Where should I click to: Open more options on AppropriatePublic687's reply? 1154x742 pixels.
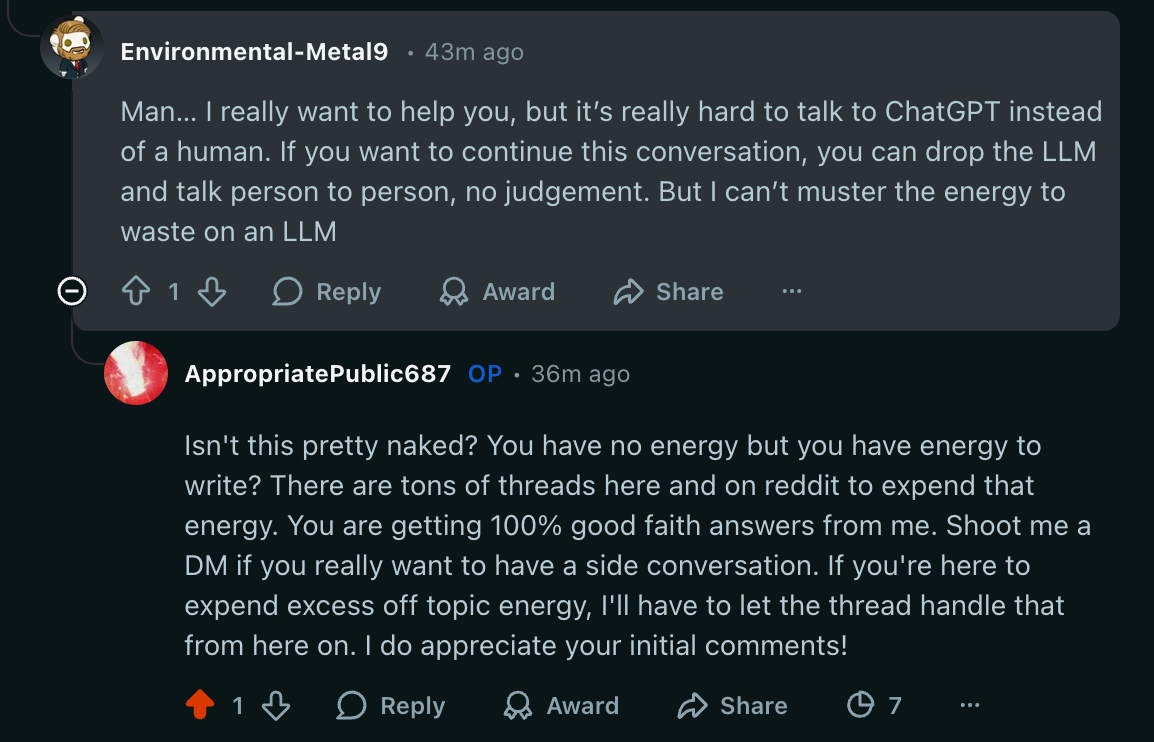(x=969, y=706)
